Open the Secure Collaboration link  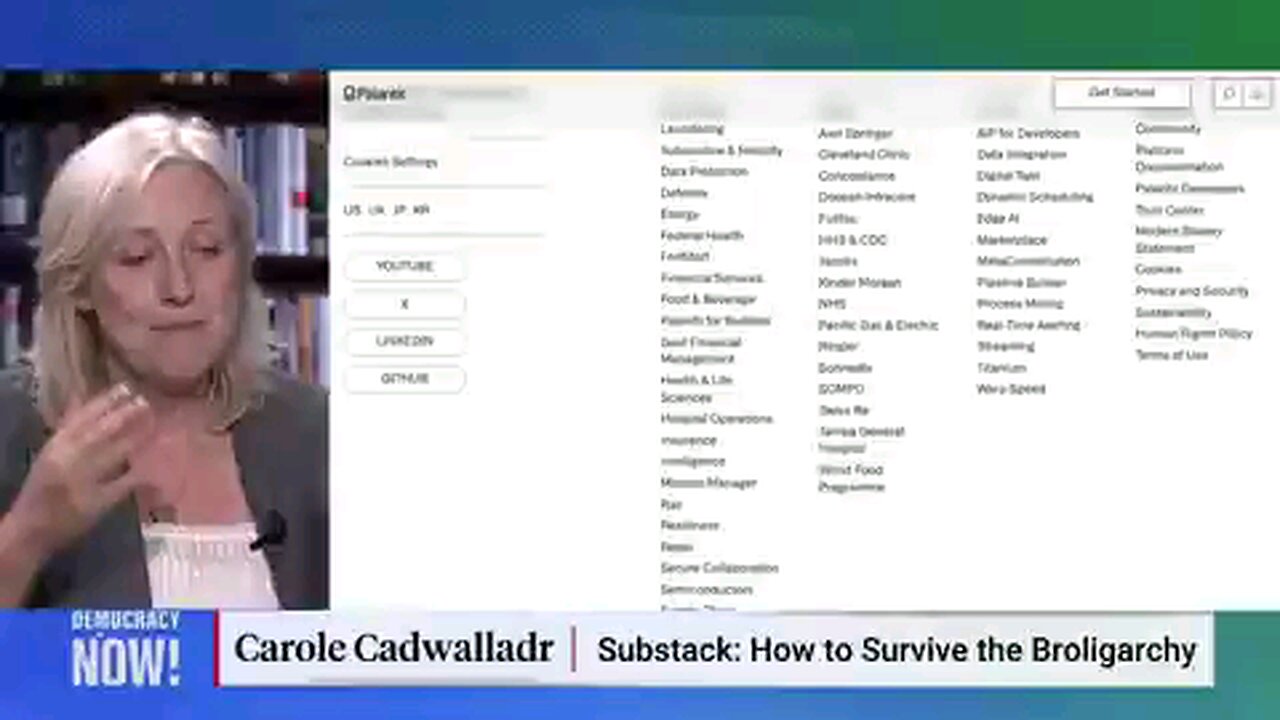click(719, 568)
